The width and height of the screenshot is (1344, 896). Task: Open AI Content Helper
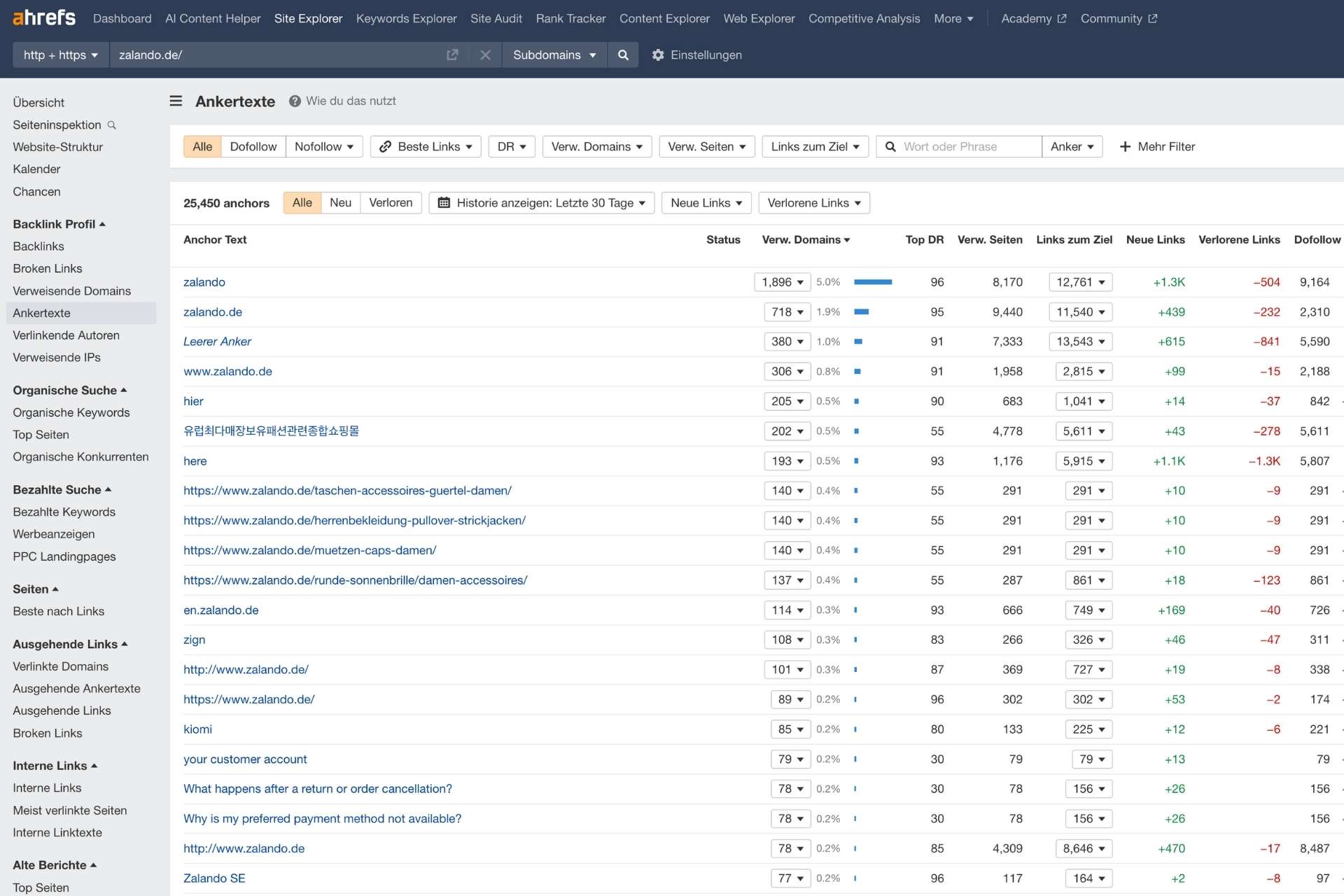point(213,18)
